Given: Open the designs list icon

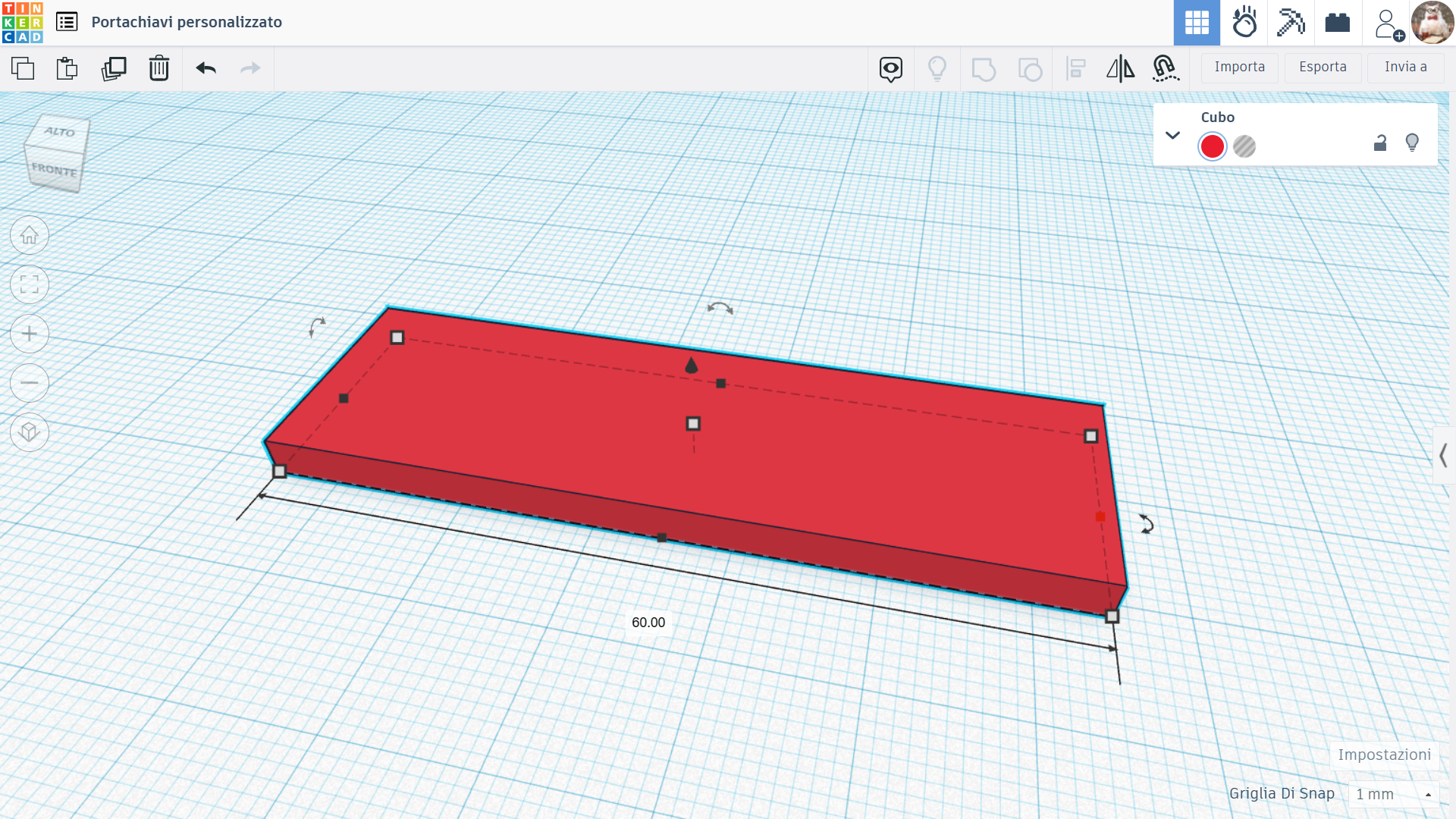Looking at the screenshot, I should pyautogui.click(x=67, y=22).
